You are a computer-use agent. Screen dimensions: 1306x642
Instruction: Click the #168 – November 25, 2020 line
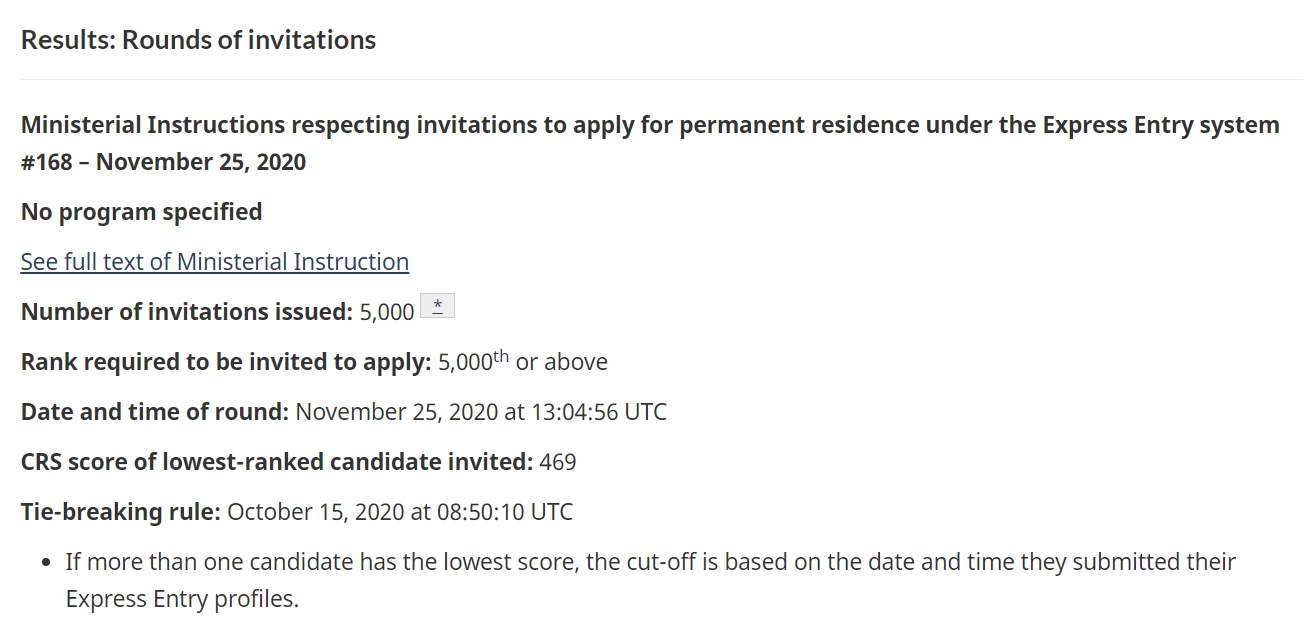164,162
